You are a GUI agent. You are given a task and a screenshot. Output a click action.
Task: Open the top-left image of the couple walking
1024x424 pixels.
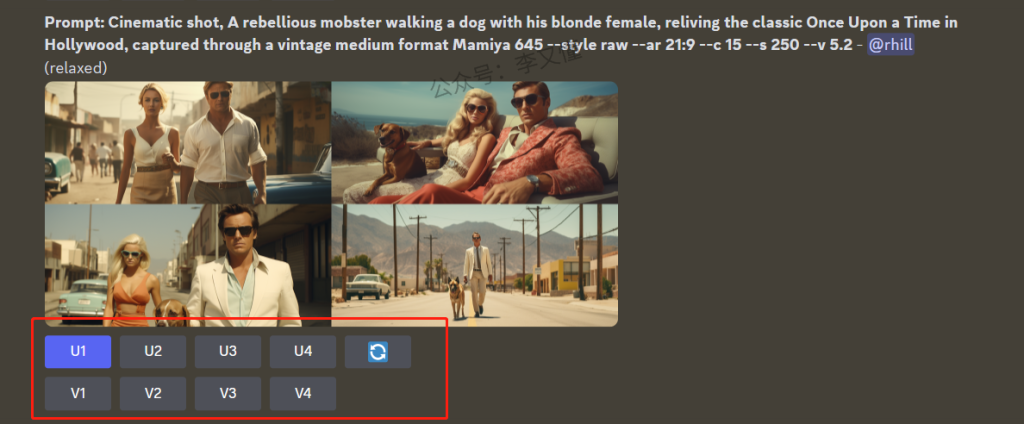point(187,142)
